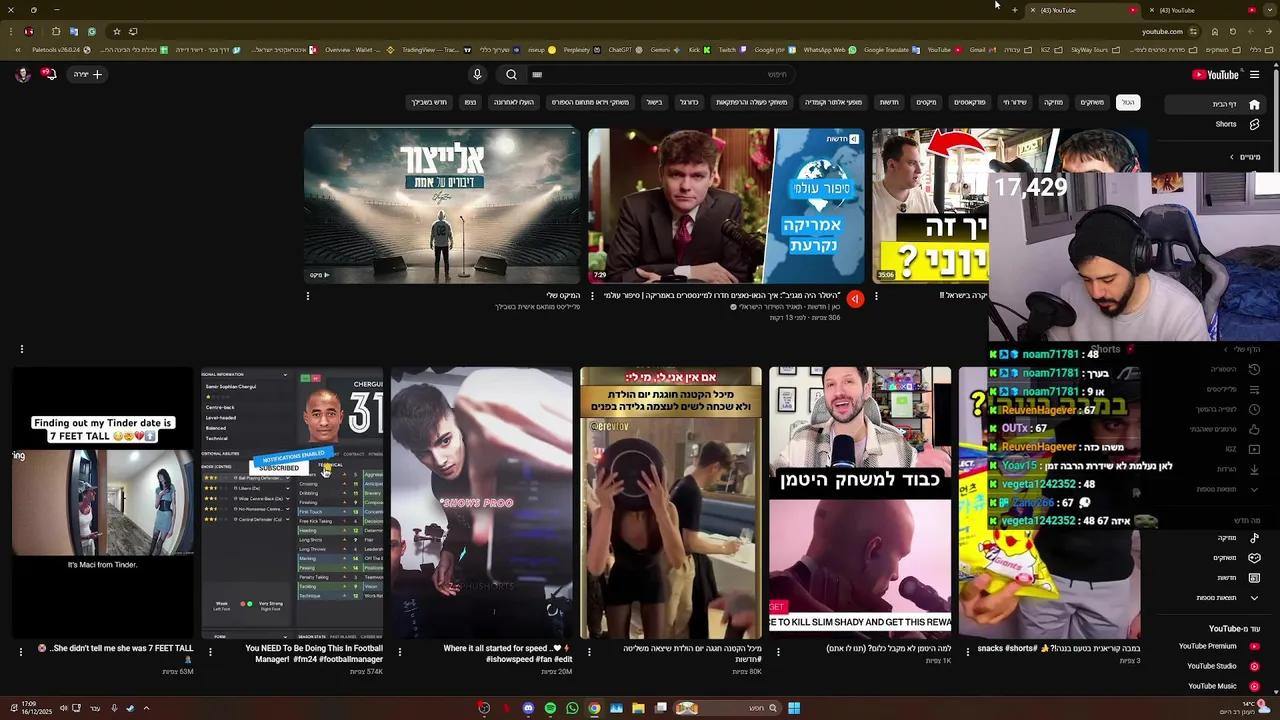The height and width of the screenshot is (720, 1280).
Task: Open the account avatar menu
Action: (23, 74)
